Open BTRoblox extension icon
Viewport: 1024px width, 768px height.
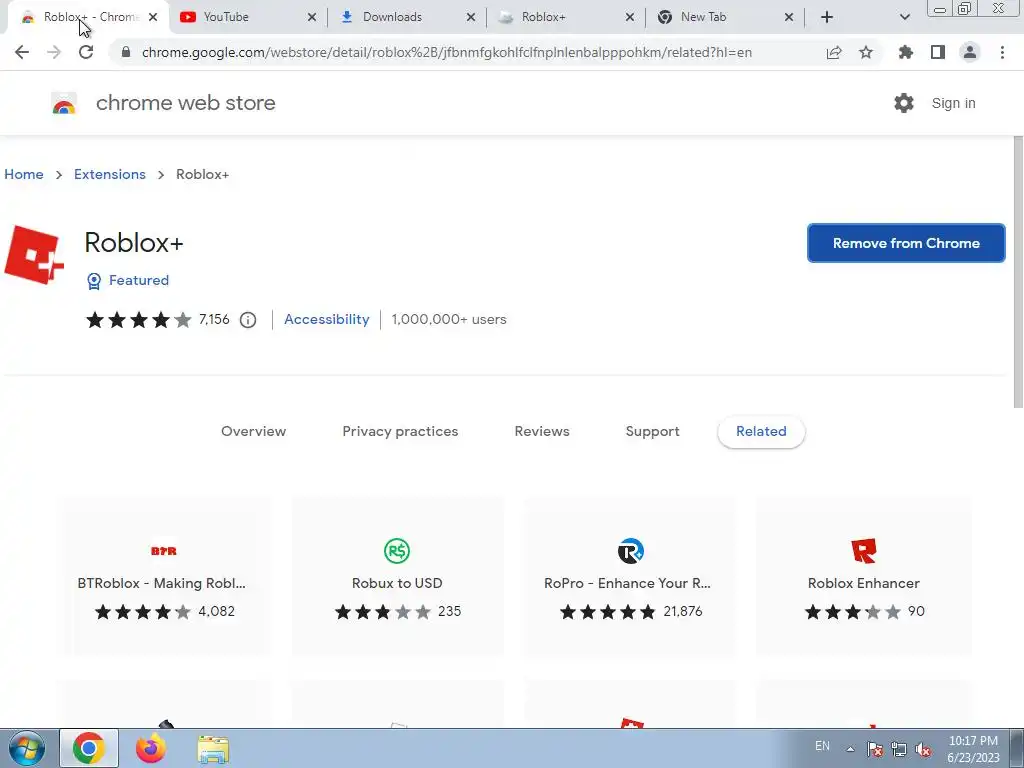(x=163, y=551)
